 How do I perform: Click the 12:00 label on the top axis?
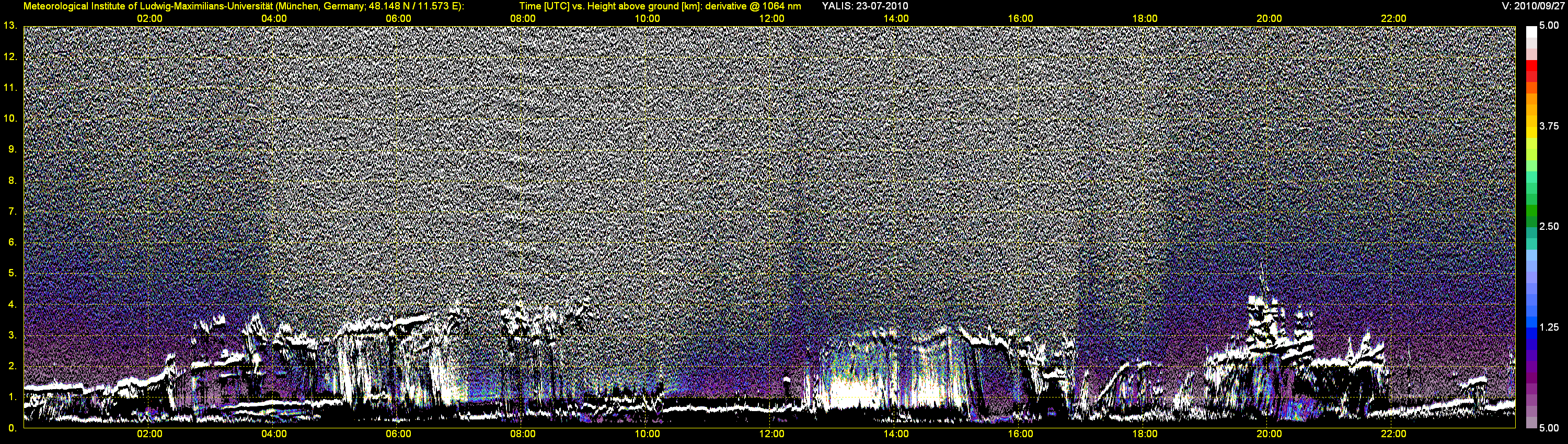772,19
